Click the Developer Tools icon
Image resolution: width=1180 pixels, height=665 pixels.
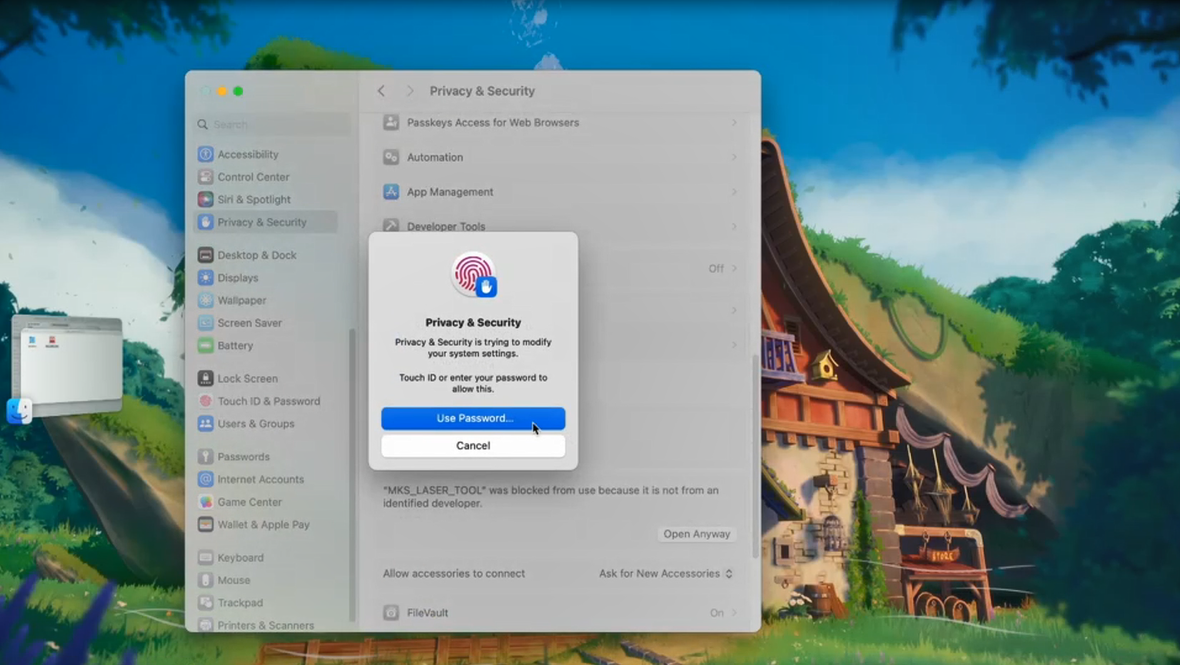391,226
